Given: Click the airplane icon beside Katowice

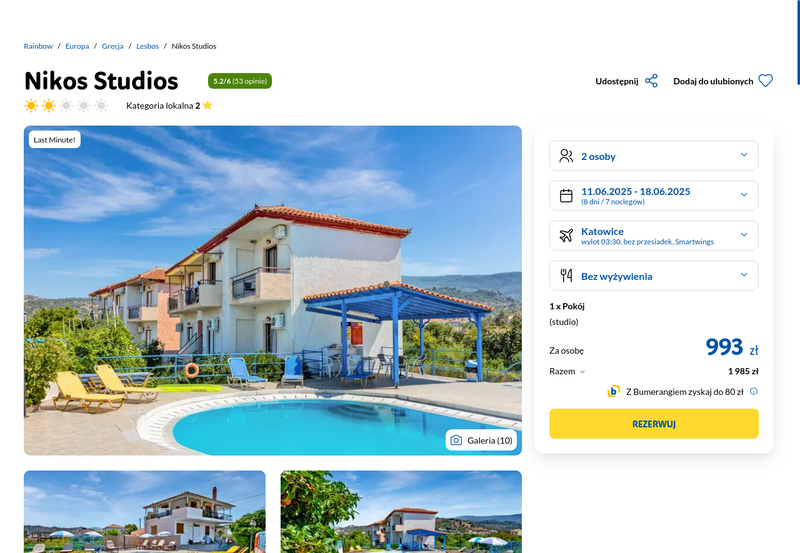Looking at the screenshot, I should 566,235.
